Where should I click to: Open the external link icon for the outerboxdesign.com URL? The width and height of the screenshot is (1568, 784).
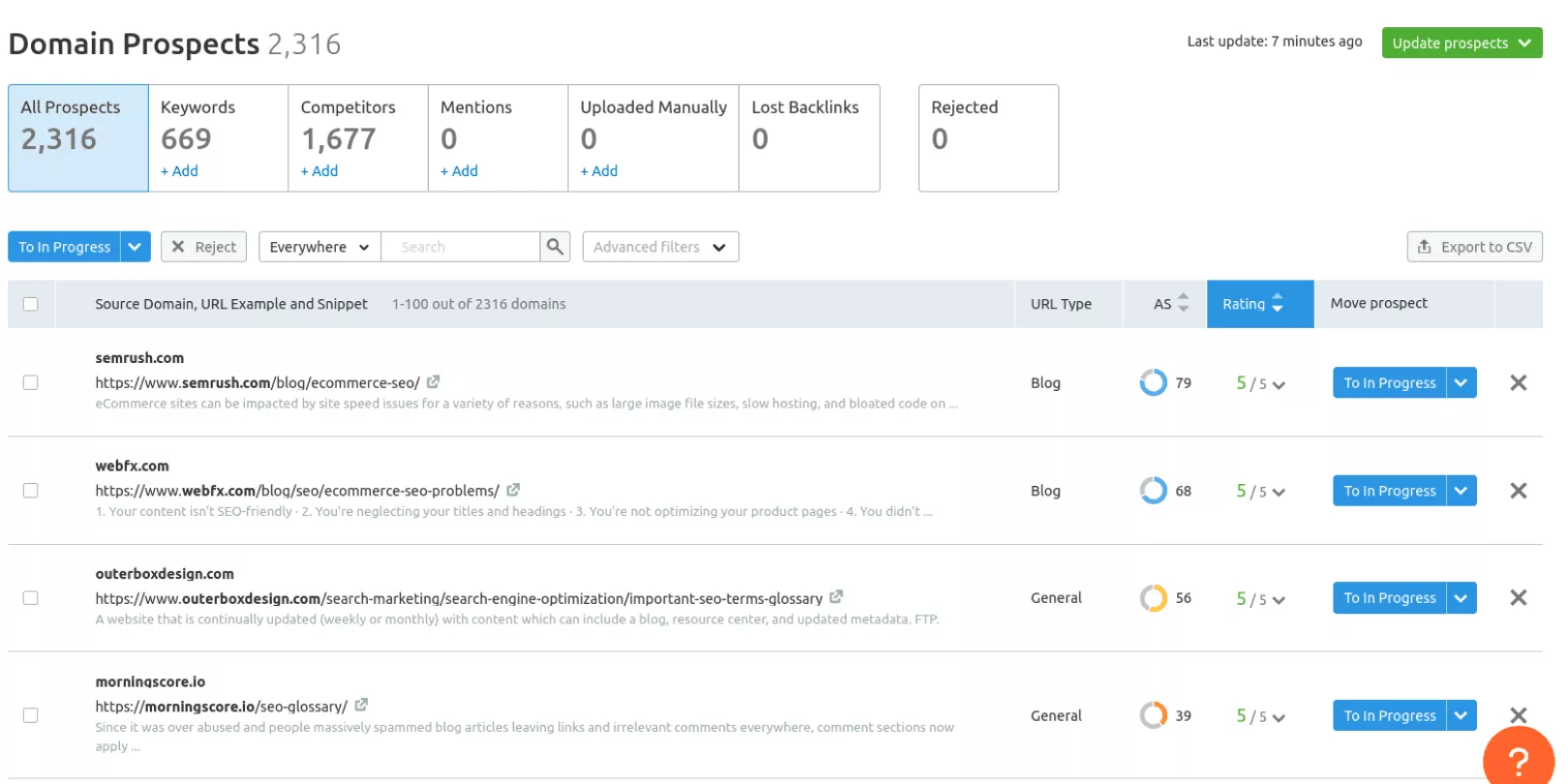pos(836,597)
